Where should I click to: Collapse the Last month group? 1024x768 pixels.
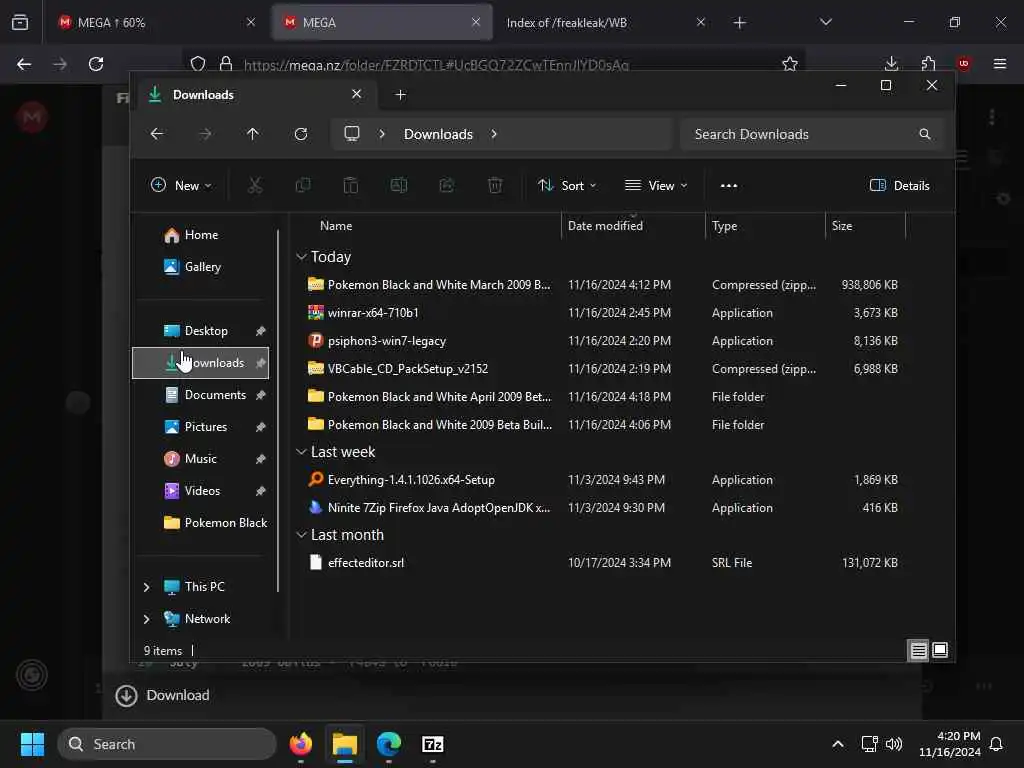pyautogui.click(x=301, y=535)
